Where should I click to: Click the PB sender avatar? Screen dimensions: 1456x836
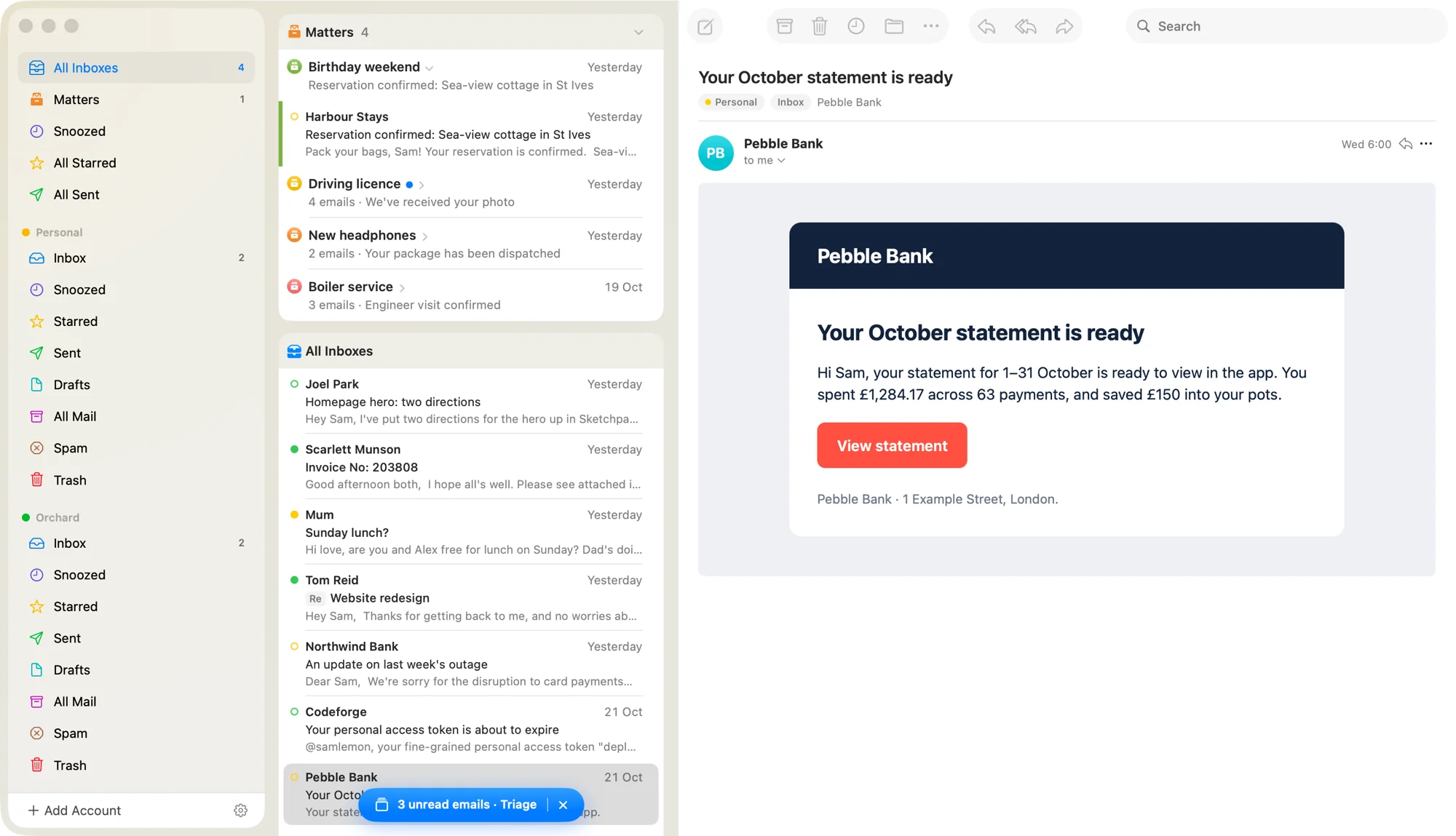pos(716,153)
